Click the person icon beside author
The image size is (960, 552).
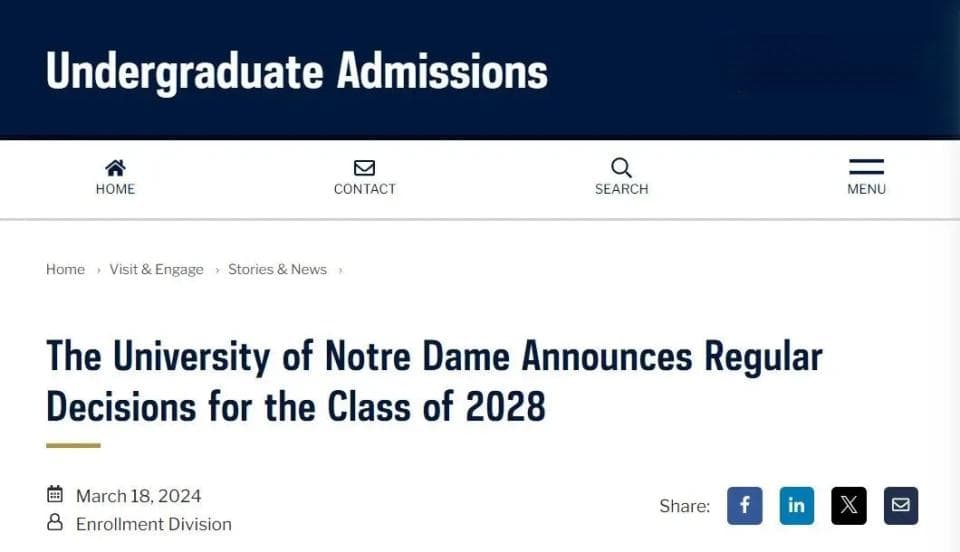[x=55, y=522]
